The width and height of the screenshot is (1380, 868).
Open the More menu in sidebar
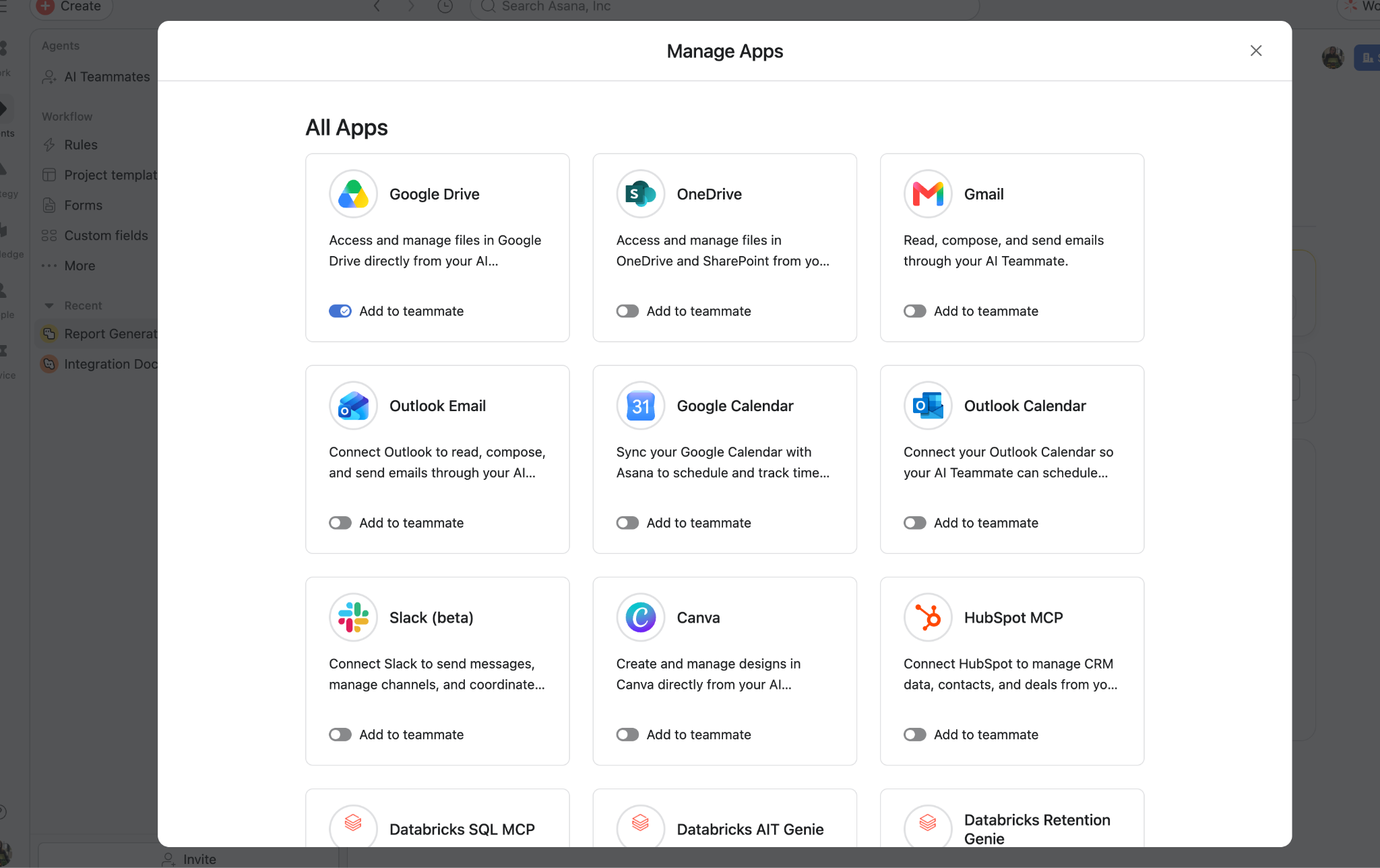(97, 266)
